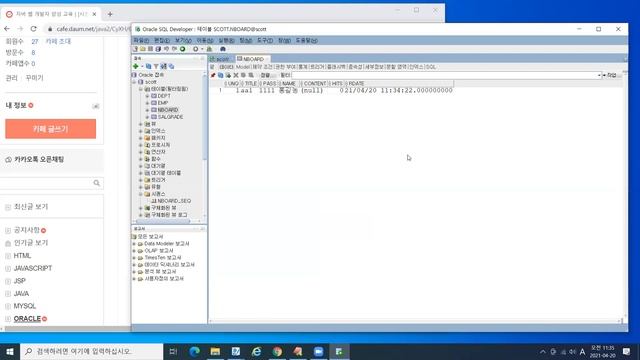Expand the SALGRADE table node
Image resolution: width=640 pixels, height=360 pixels.
pos(147,117)
